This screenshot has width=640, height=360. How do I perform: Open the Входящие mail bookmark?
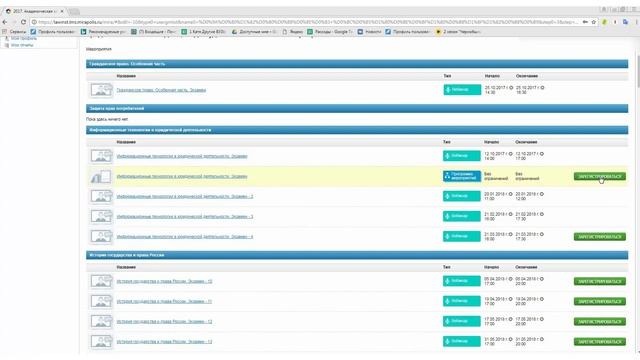[153, 31]
